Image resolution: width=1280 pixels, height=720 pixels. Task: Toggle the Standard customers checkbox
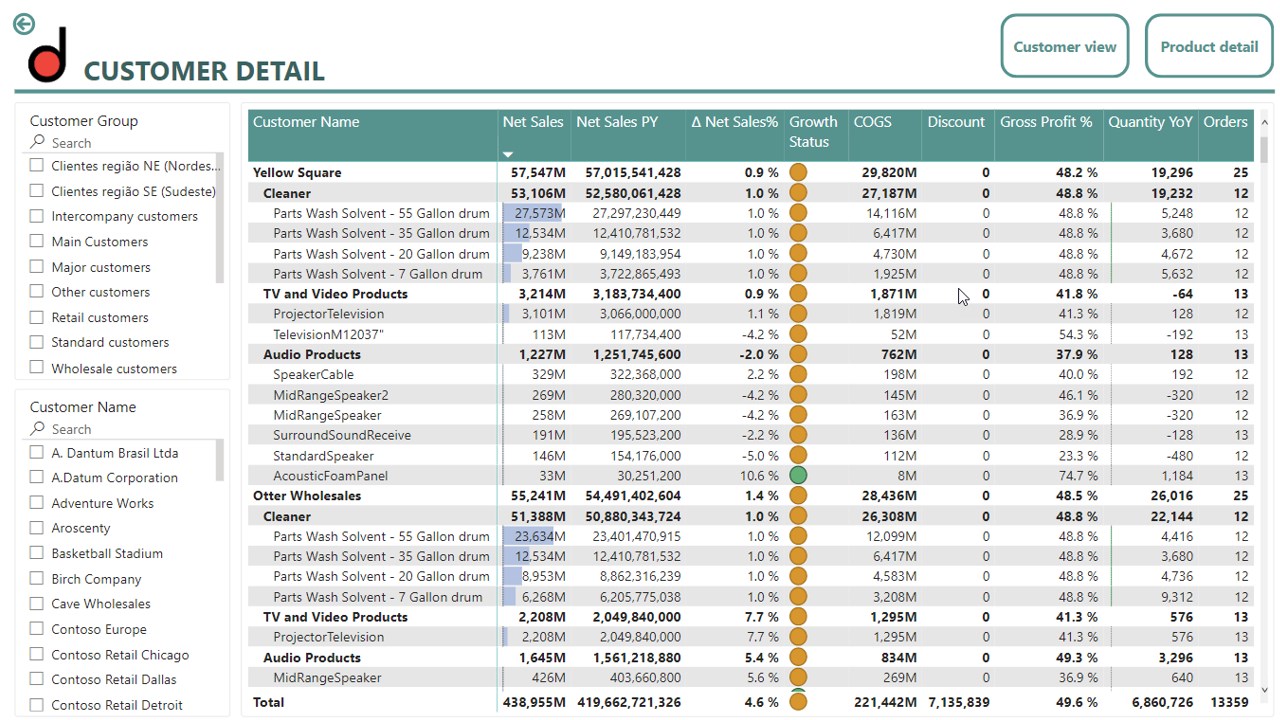point(37,342)
